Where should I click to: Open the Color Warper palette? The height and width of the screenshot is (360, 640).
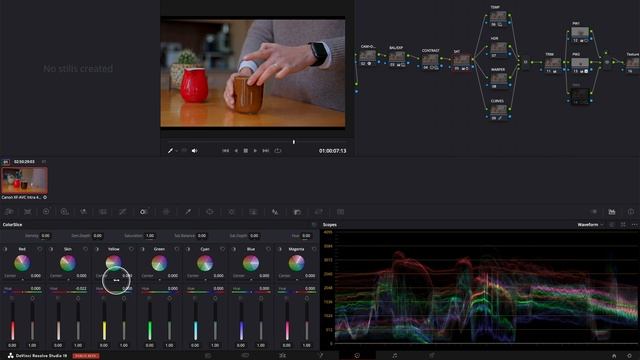166,212
